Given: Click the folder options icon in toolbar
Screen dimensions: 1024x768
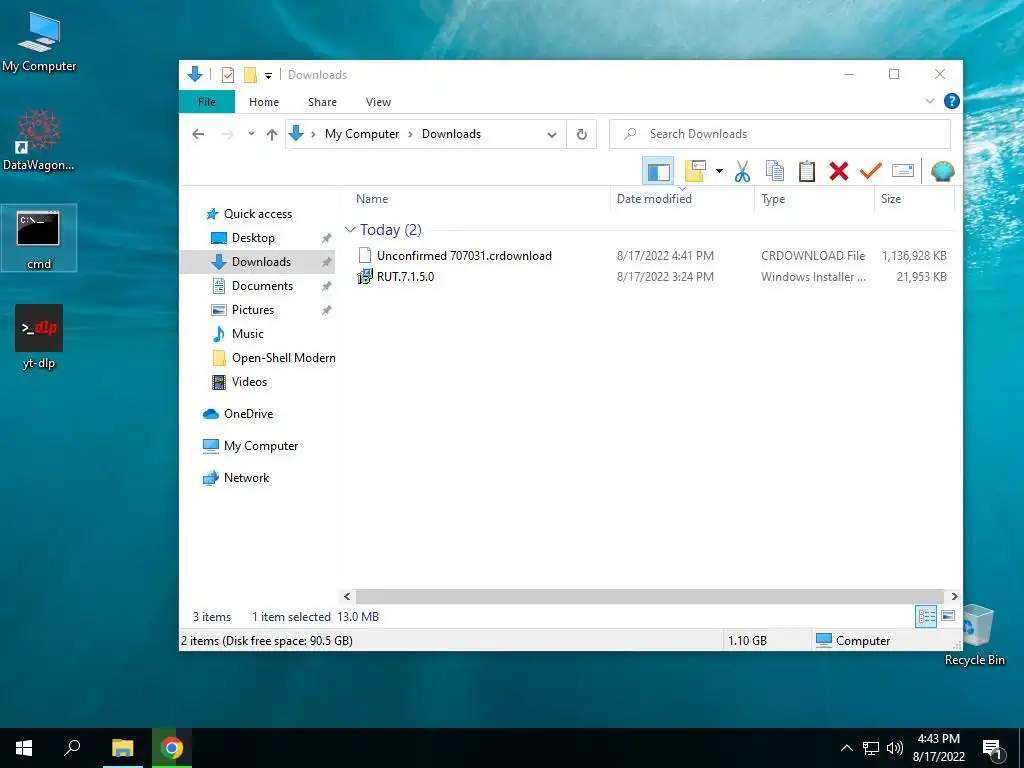Looking at the screenshot, I should point(696,171).
